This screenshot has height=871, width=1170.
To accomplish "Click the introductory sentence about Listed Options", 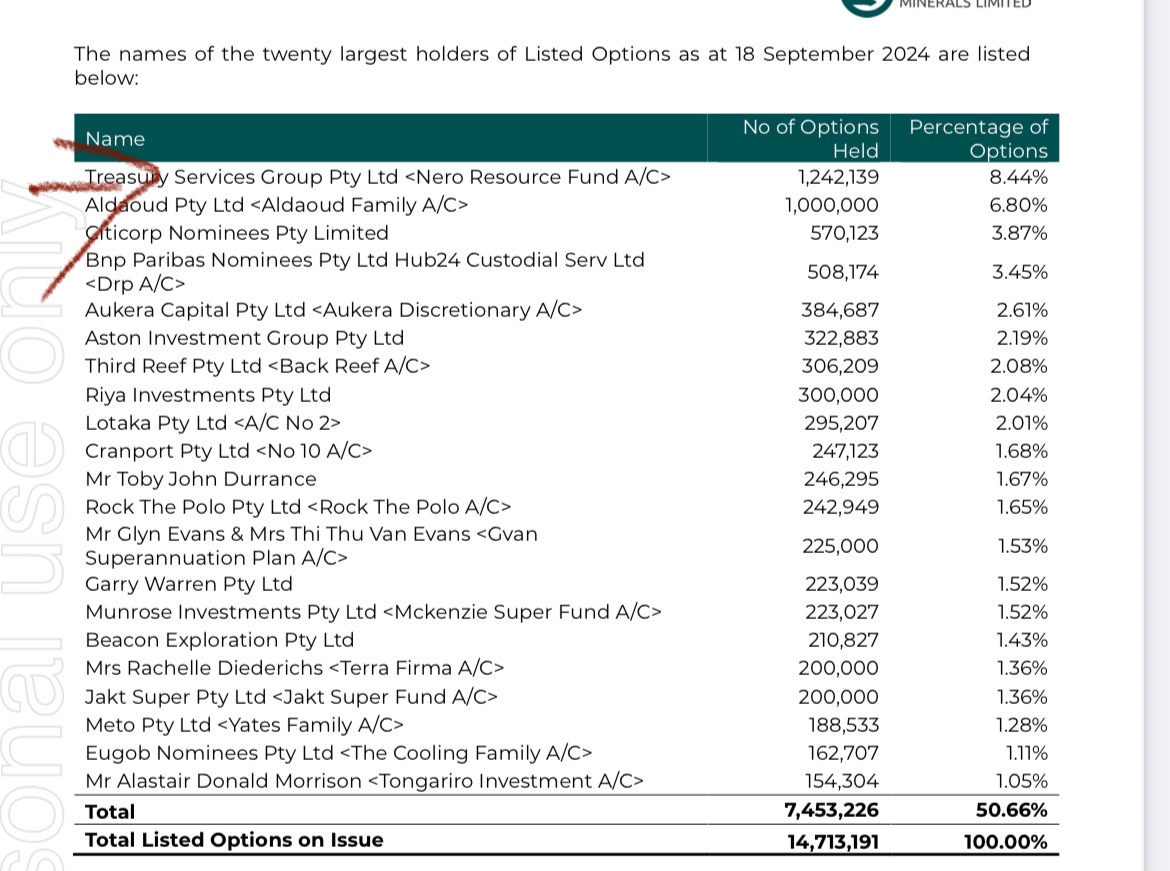I will pos(552,66).
